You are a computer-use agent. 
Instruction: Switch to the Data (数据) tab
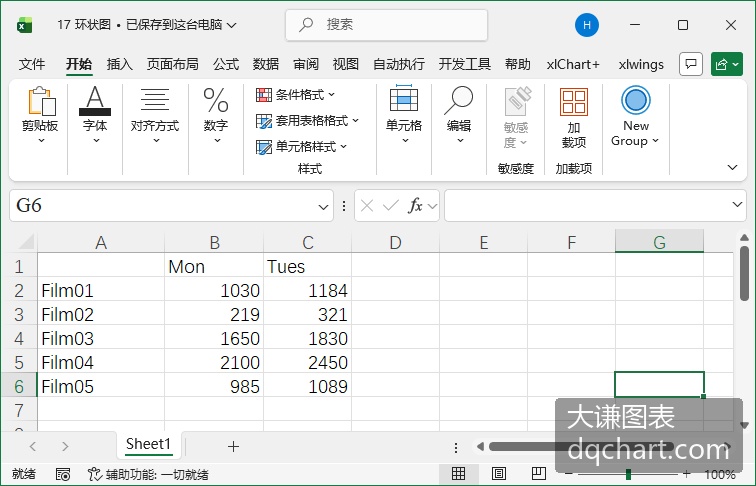coord(266,64)
